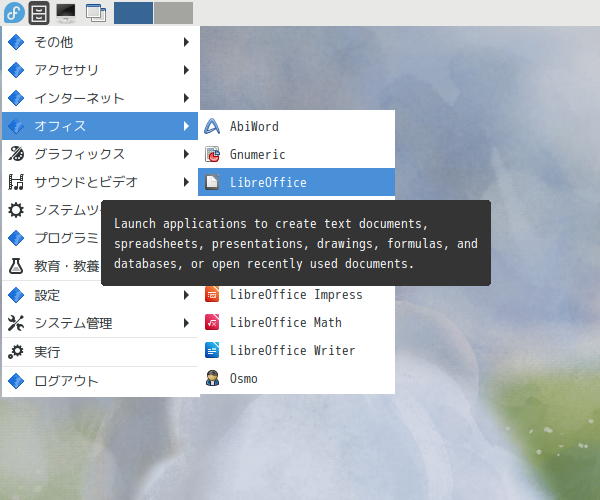Launch the highlighted LibreOffice entry
The image size is (600, 500).
pyautogui.click(x=297, y=182)
